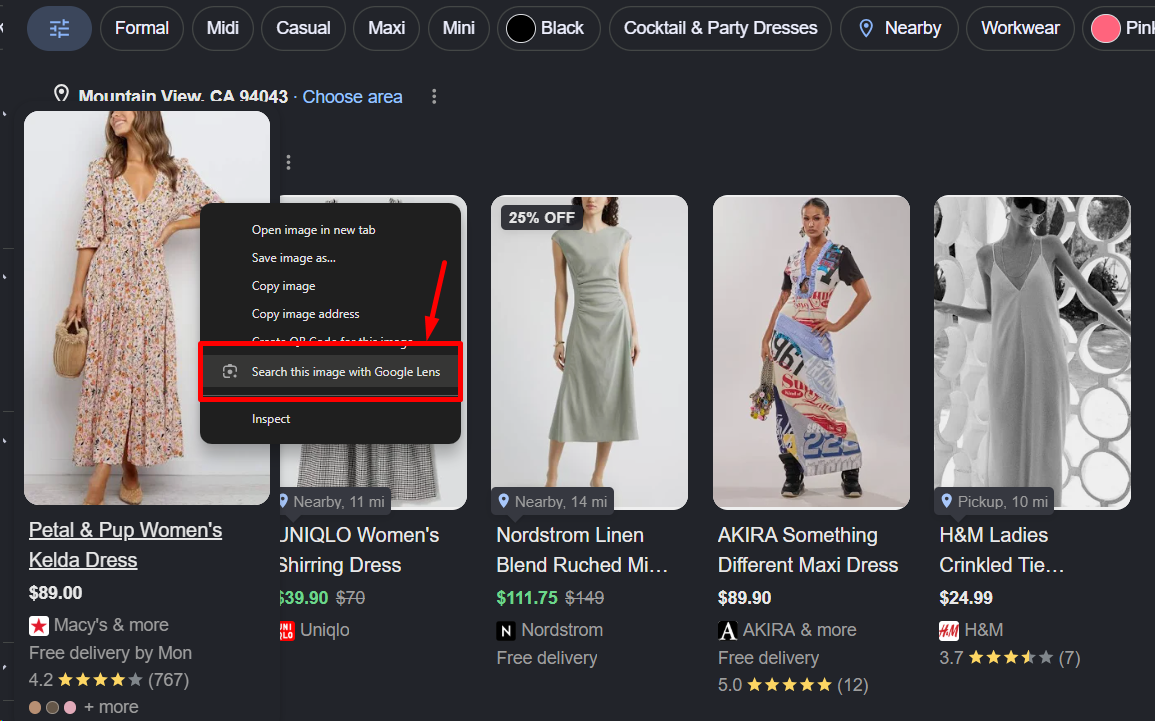Select the tan color swatch
The image size is (1155, 721).
[x=35, y=707]
